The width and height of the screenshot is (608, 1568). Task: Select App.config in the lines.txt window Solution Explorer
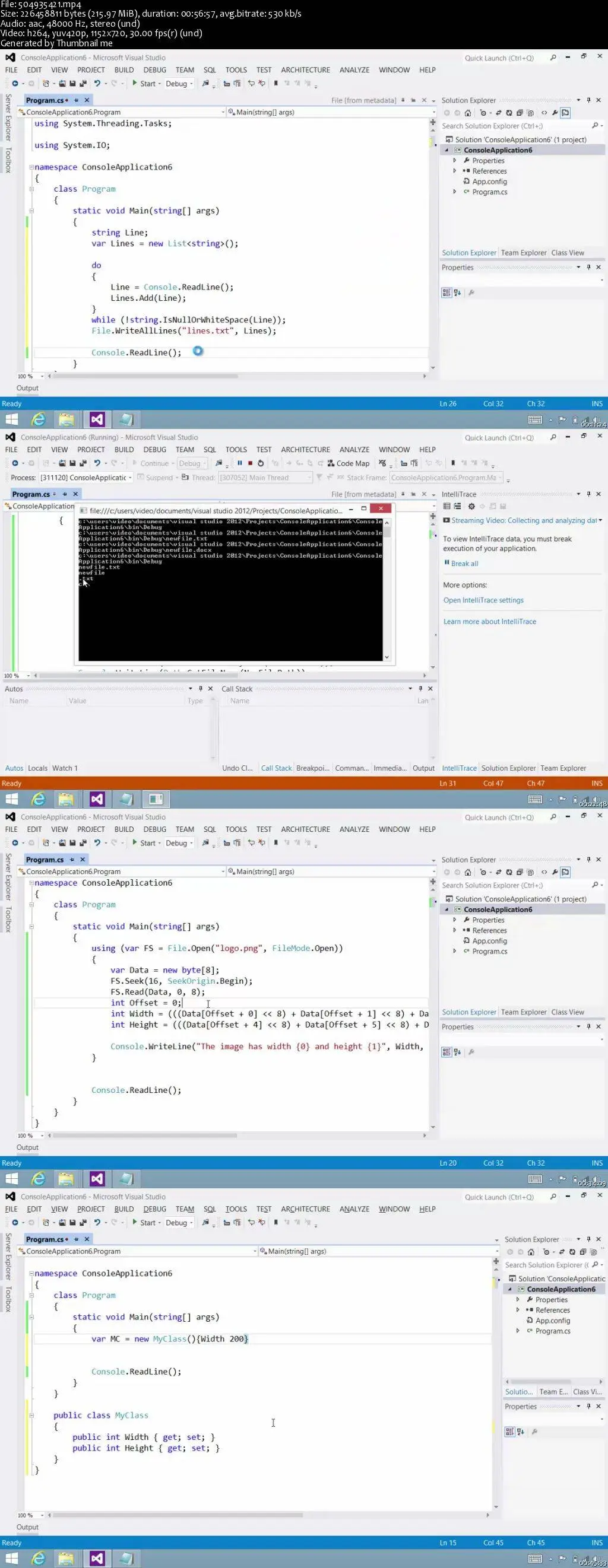click(489, 182)
